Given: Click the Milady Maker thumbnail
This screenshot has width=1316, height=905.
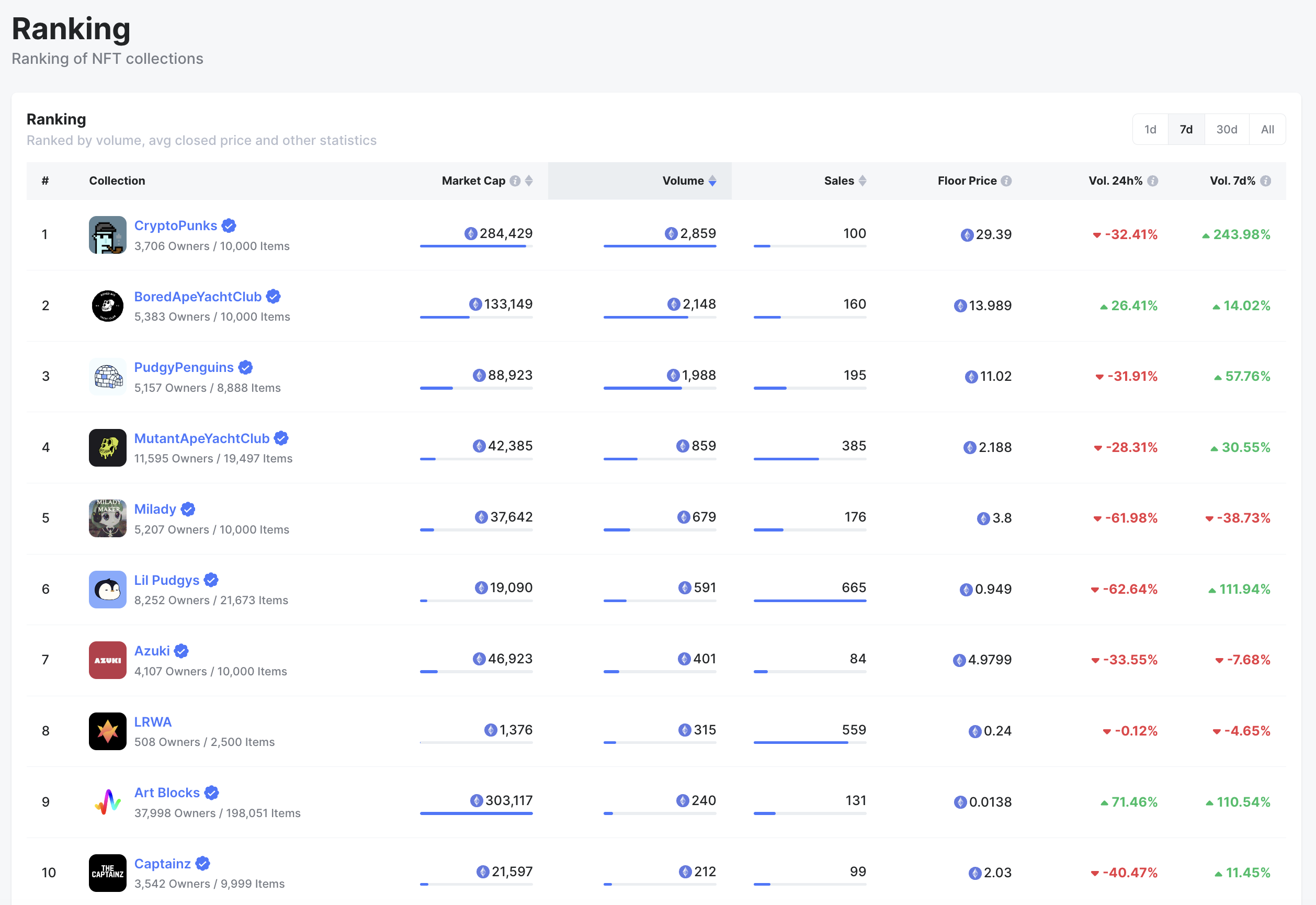Looking at the screenshot, I should tap(108, 518).
